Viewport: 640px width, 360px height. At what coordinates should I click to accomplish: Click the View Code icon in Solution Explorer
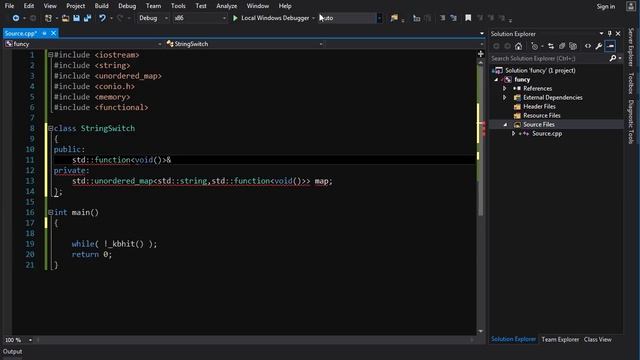point(588,46)
